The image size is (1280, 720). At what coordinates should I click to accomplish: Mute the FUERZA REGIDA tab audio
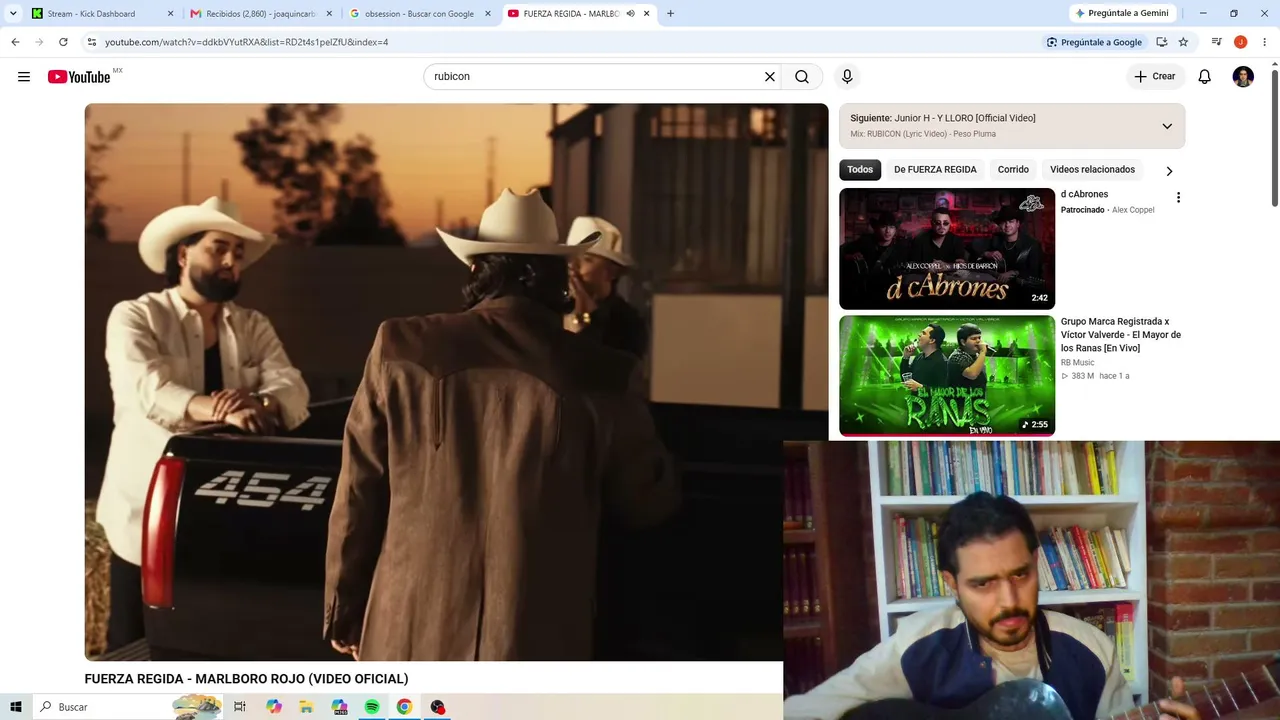630,14
